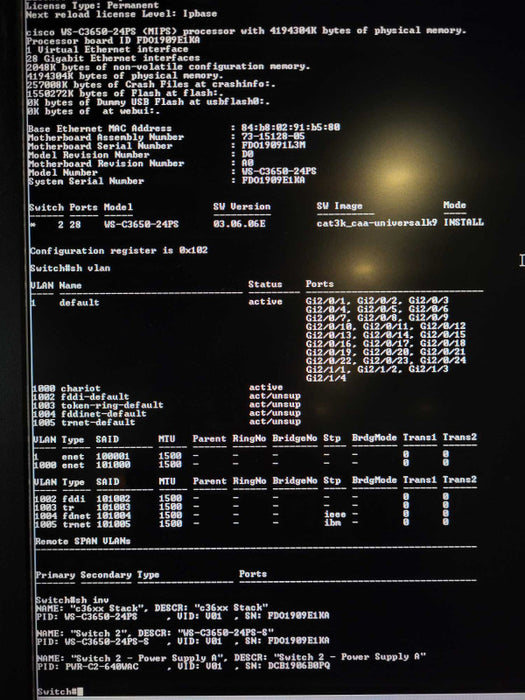Click SW Version 03.06.06E in switch table
The image size is (525, 700).
coord(239,223)
